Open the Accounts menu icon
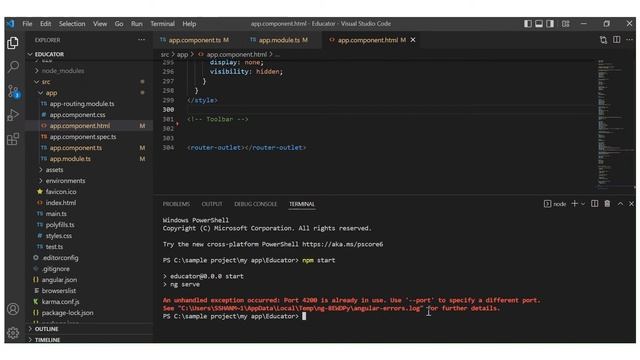Image resolution: width=640 pixels, height=360 pixels. [13, 309]
